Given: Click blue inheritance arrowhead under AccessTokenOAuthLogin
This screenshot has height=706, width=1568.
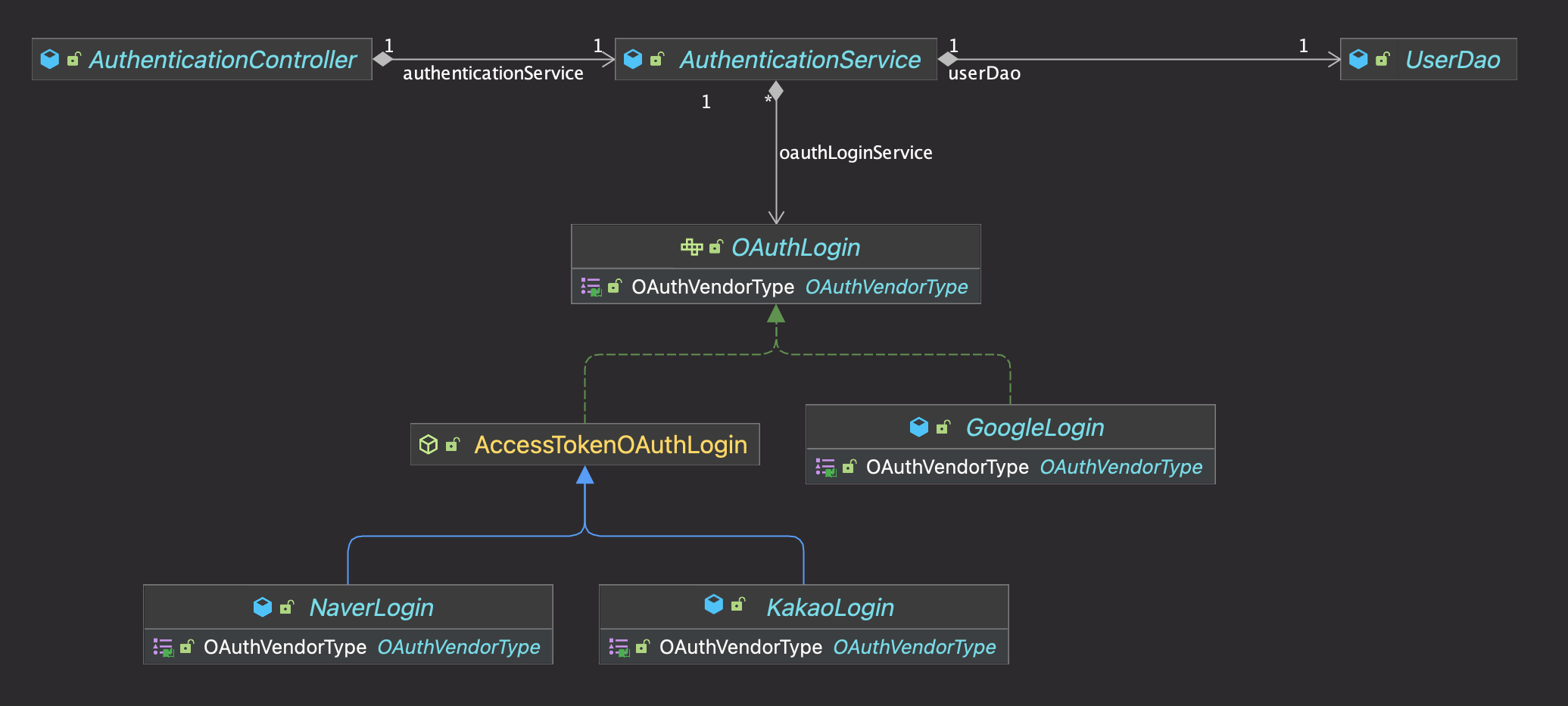Looking at the screenshot, I should (x=584, y=474).
